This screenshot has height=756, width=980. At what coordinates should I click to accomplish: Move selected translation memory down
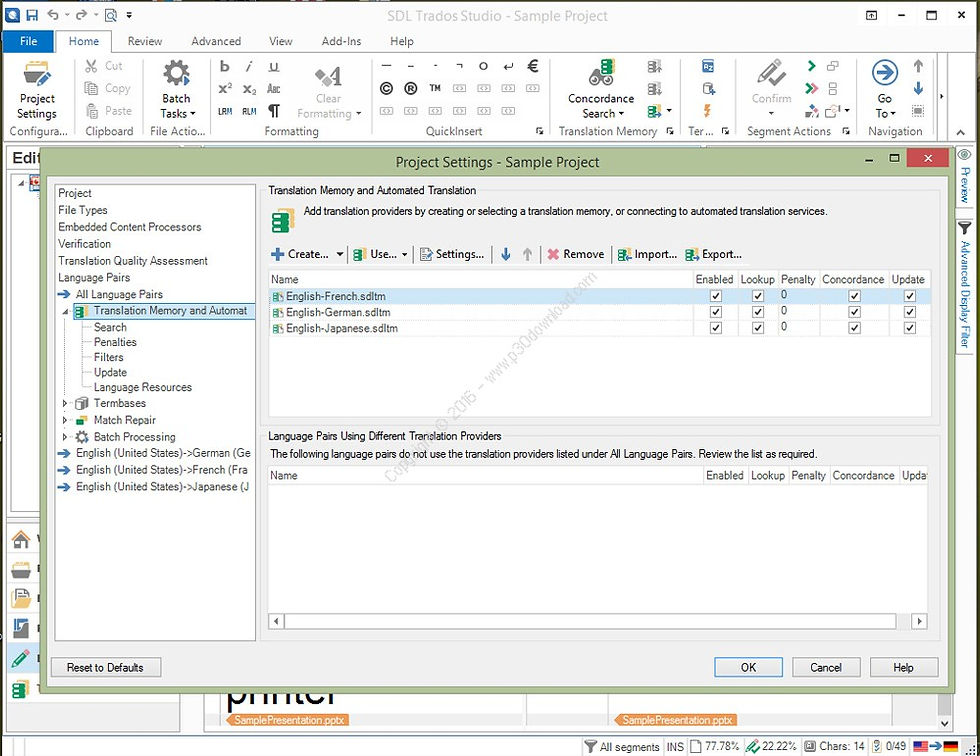[x=506, y=254]
